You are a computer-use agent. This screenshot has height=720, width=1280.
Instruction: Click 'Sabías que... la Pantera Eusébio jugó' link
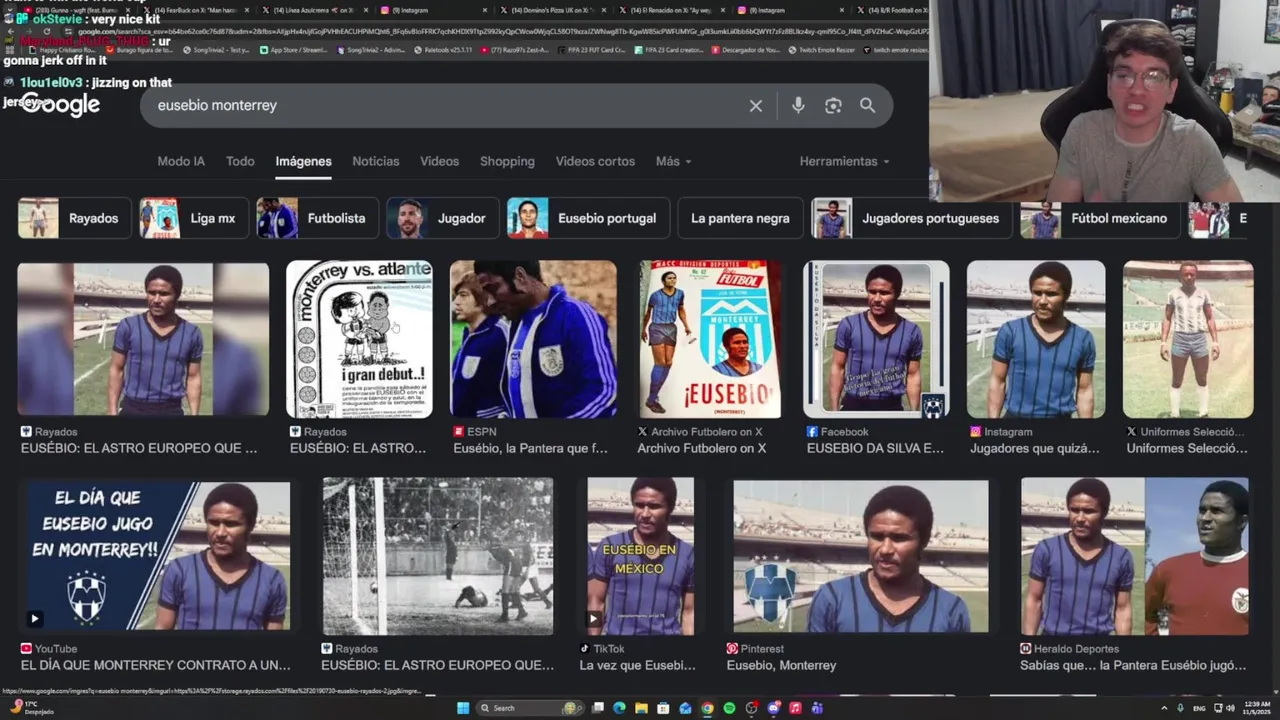1133,665
